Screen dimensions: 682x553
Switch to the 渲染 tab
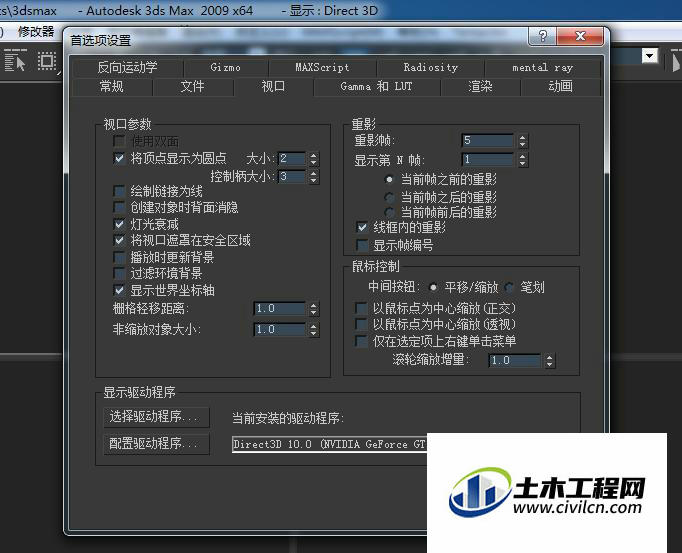point(480,86)
